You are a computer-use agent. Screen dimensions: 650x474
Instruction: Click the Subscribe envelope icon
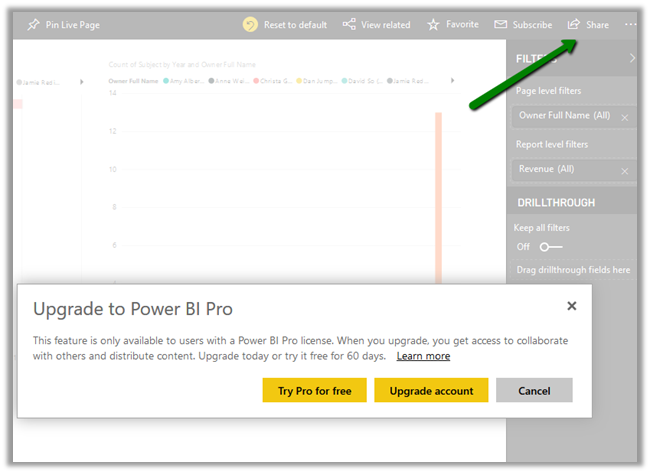[500, 24]
